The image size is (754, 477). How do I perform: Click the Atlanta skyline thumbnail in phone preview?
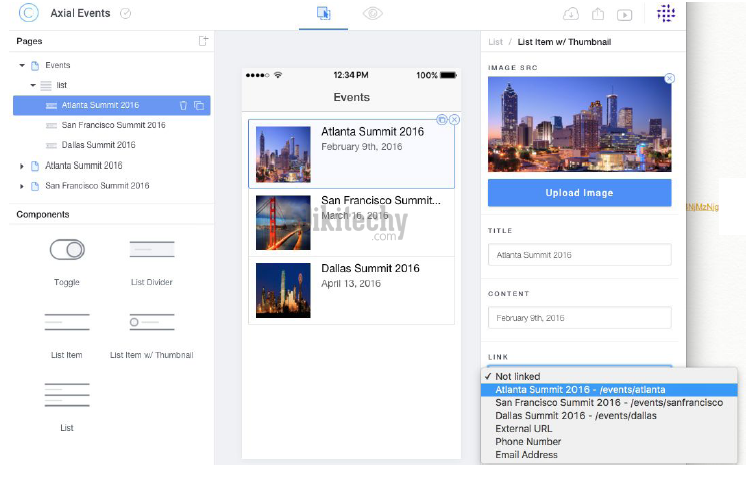pyautogui.click(x=283, y=154)
